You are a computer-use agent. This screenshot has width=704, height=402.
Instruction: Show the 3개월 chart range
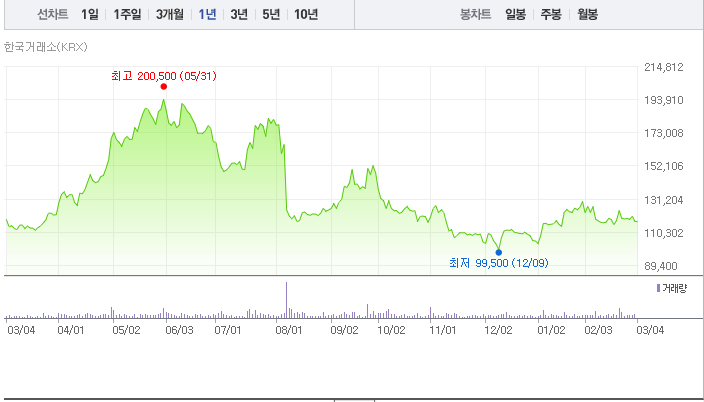coord(170,14)
